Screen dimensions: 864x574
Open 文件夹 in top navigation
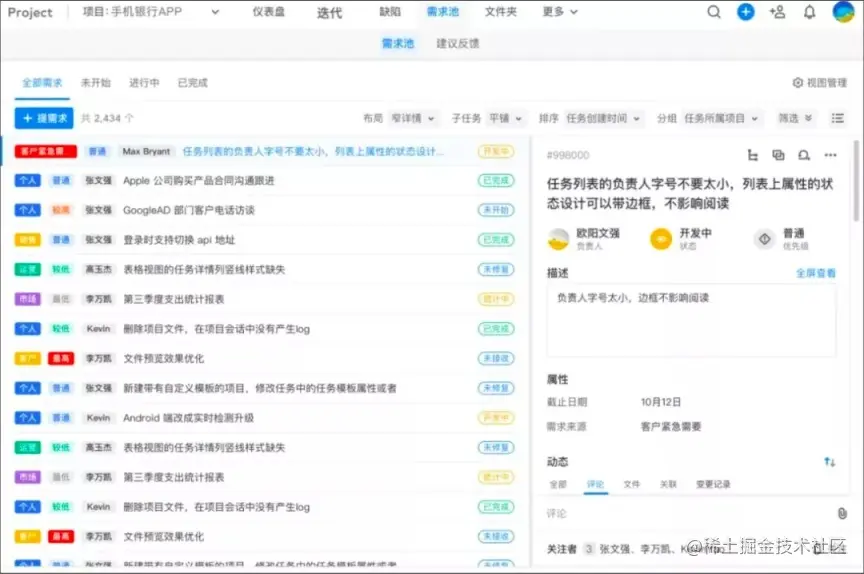pyautogui.click(x=500, y=12)
